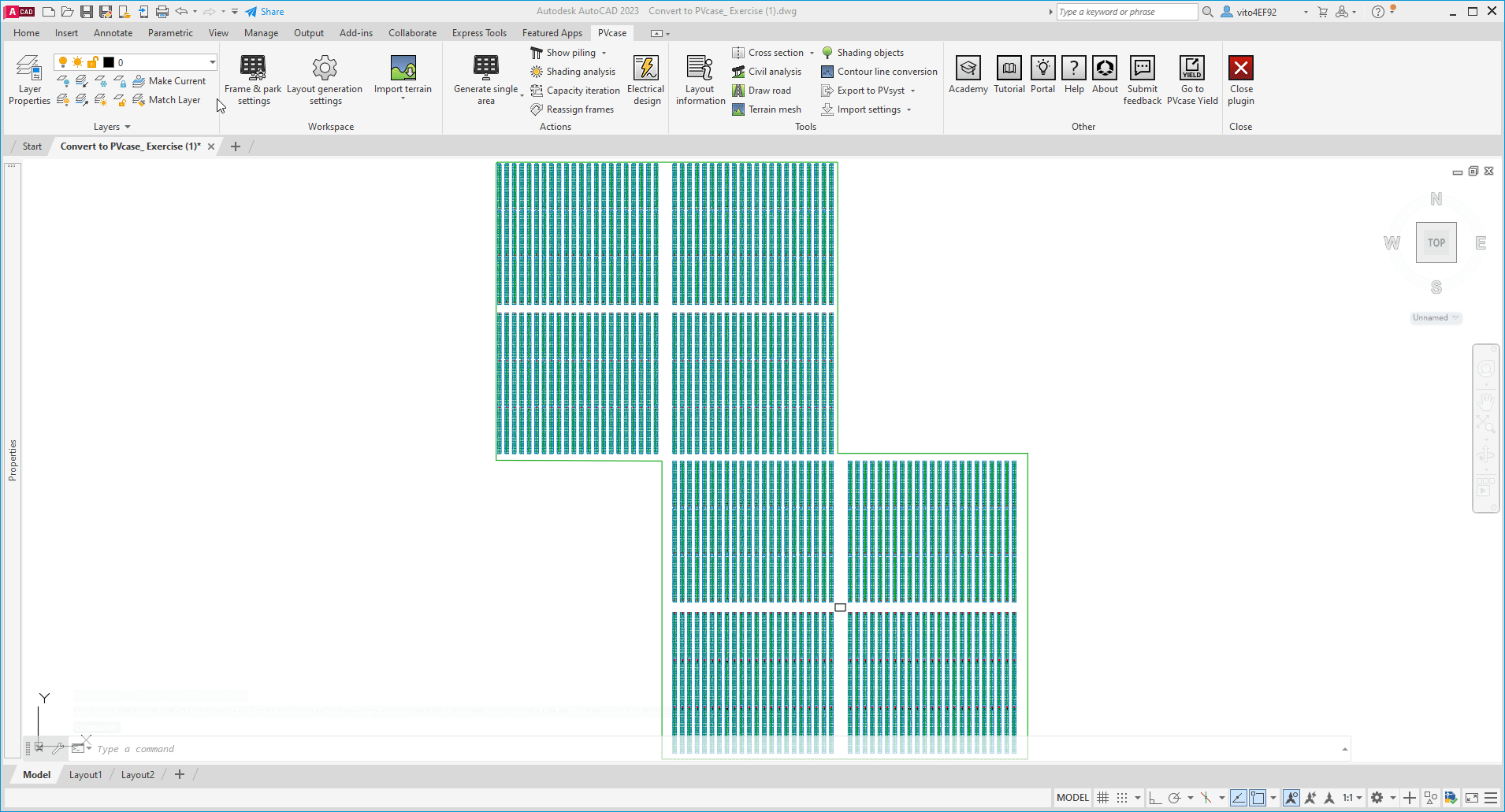This screenshot has width=1505, height=812.
Task: Open Layout generation settings
Action: [x=325, y=79]
